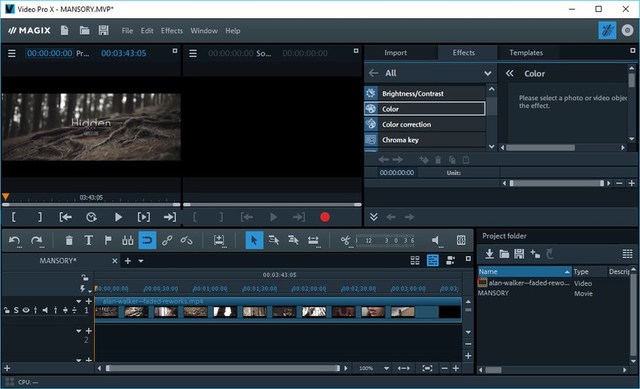The height and width of the screenshot is (389, 640).
Task: Sort Project folder by Name column
Action: pos(524,271)
